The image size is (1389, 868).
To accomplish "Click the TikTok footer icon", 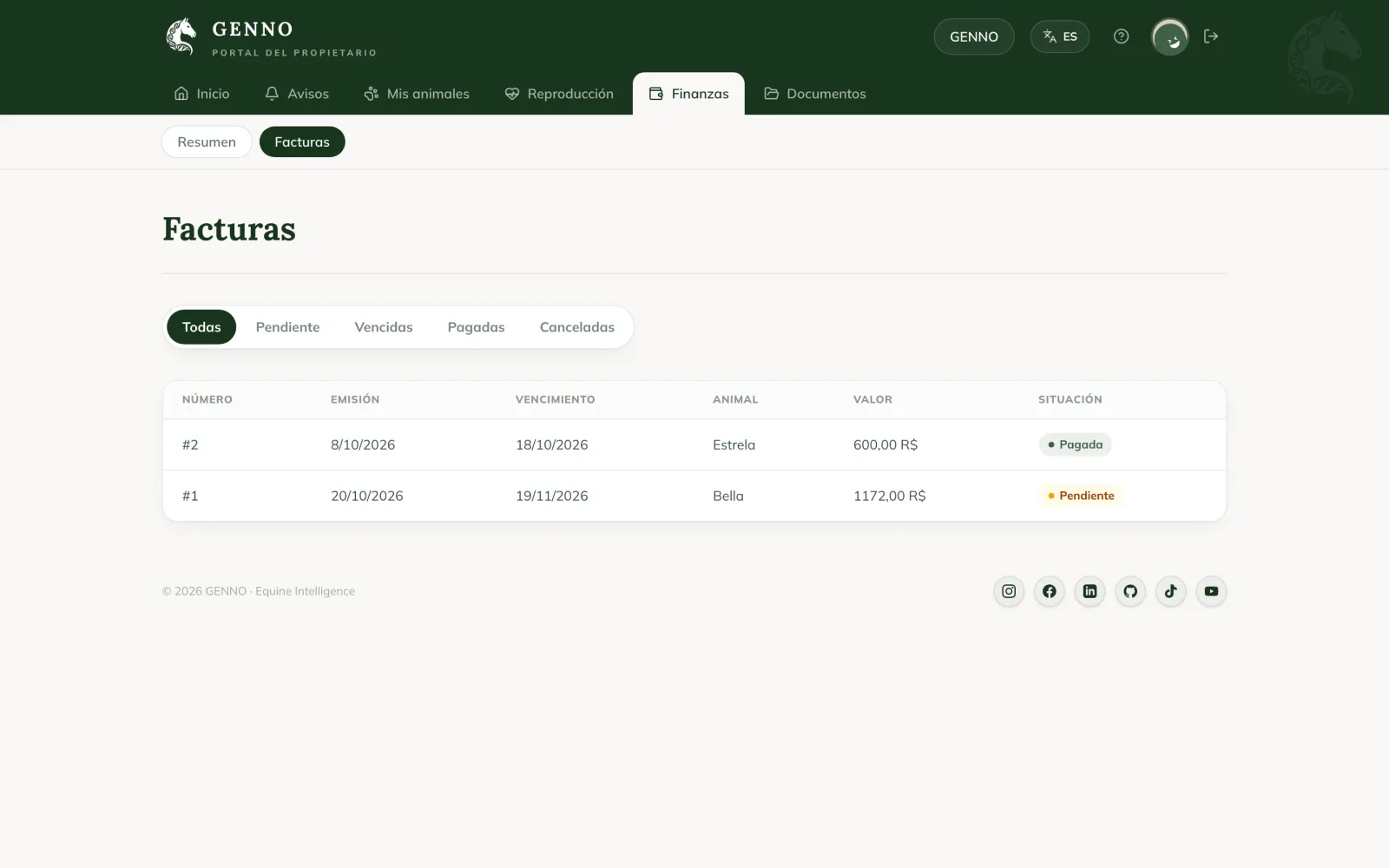I will (x=1170, y=591).
